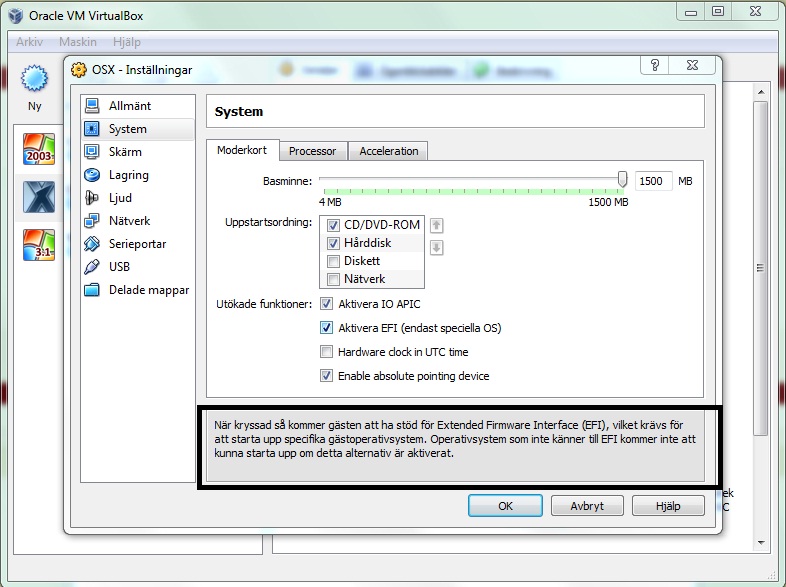Close the OSX settings dialog
786x587 pixels.
click(692, 65)
